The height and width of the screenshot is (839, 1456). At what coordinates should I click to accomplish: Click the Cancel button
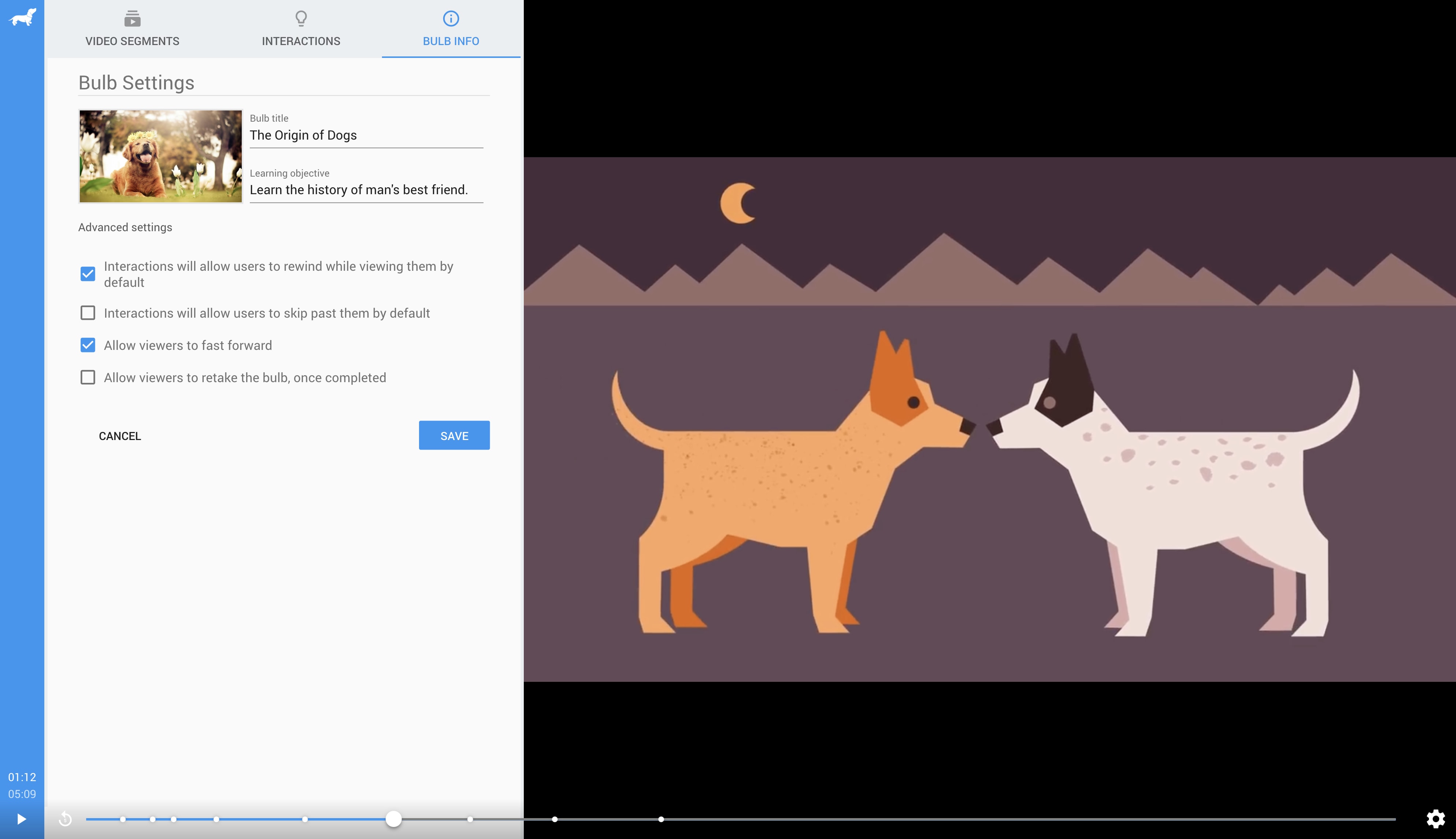(x=120, y=436)
